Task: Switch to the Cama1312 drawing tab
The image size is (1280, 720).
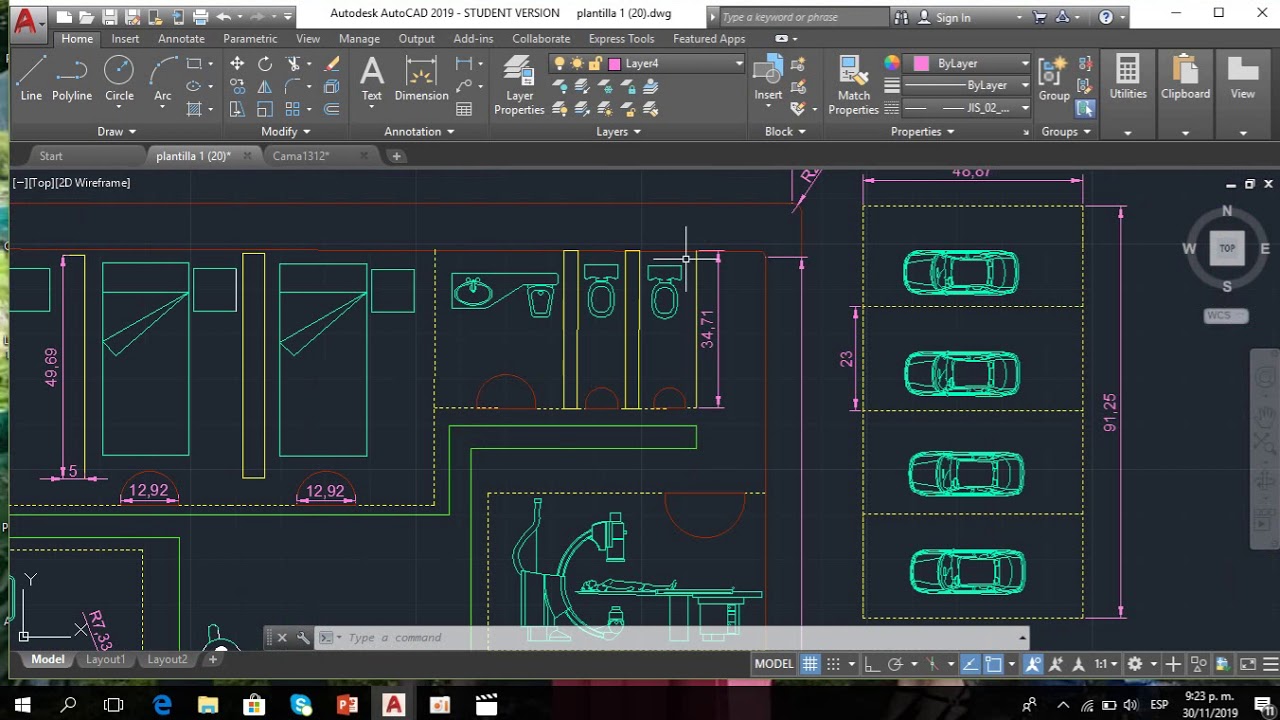Action: 301,156
